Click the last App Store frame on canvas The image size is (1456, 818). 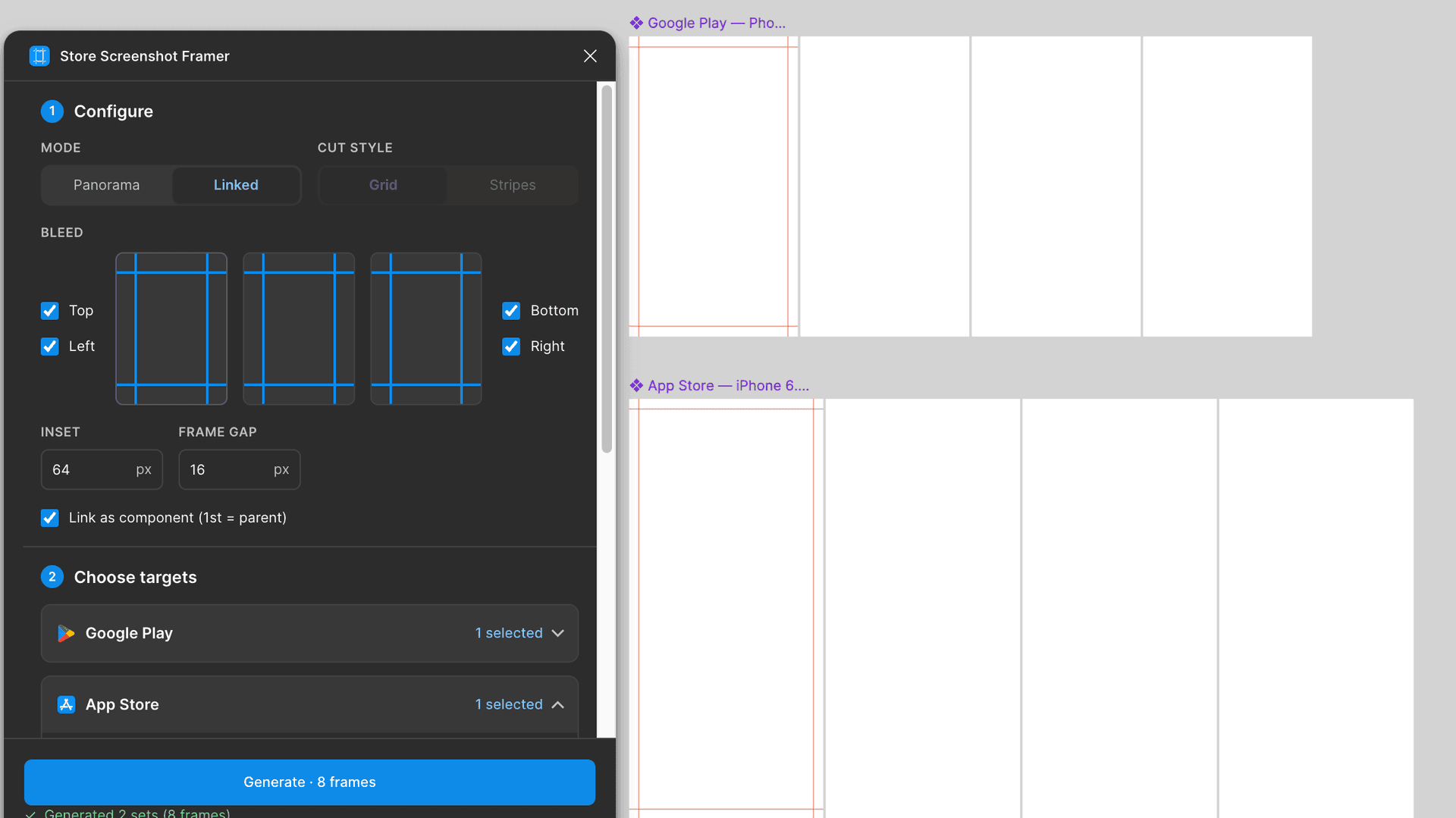(1316, 608)
